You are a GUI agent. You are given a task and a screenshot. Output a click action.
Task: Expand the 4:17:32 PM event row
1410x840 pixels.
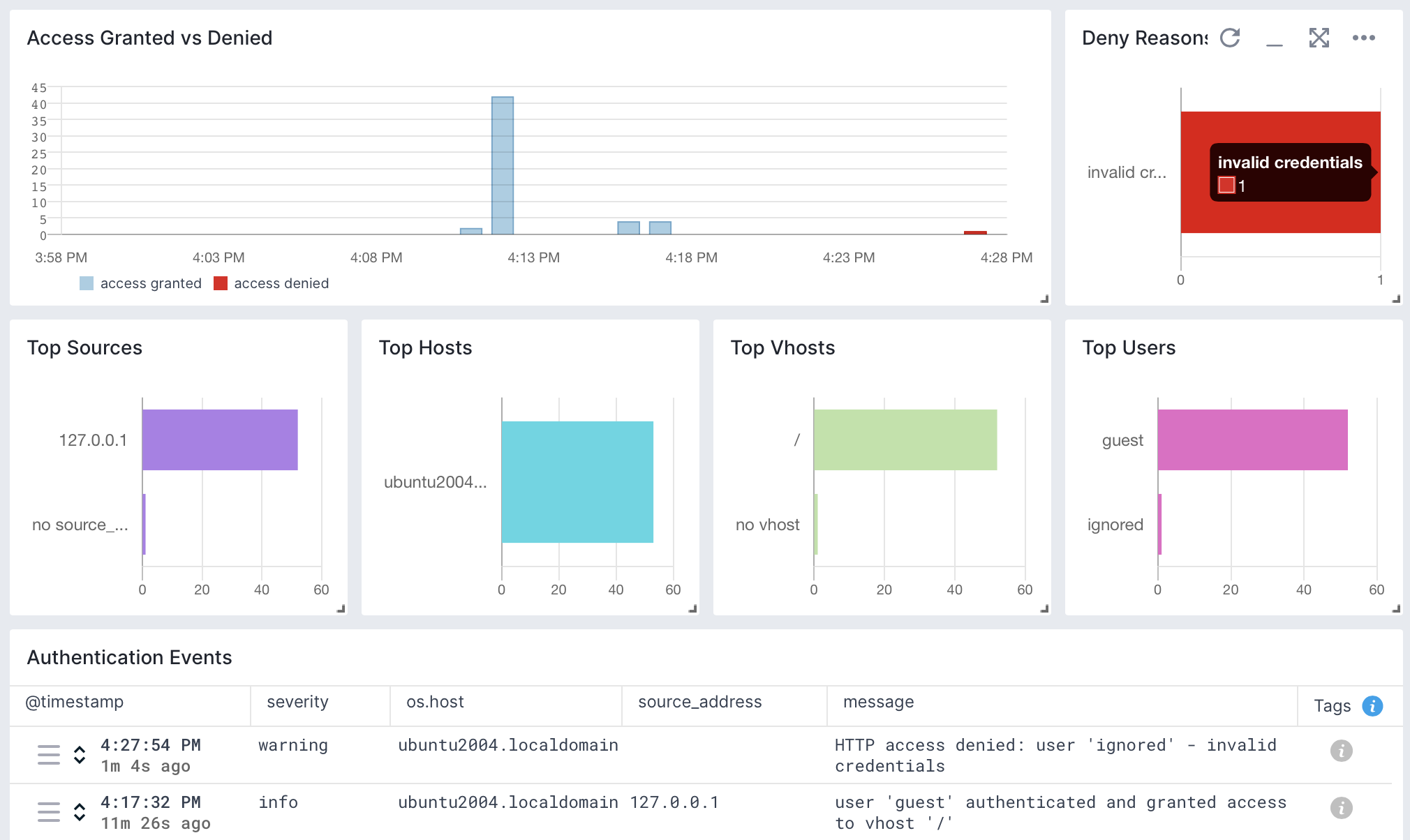(x=80, y=812)
